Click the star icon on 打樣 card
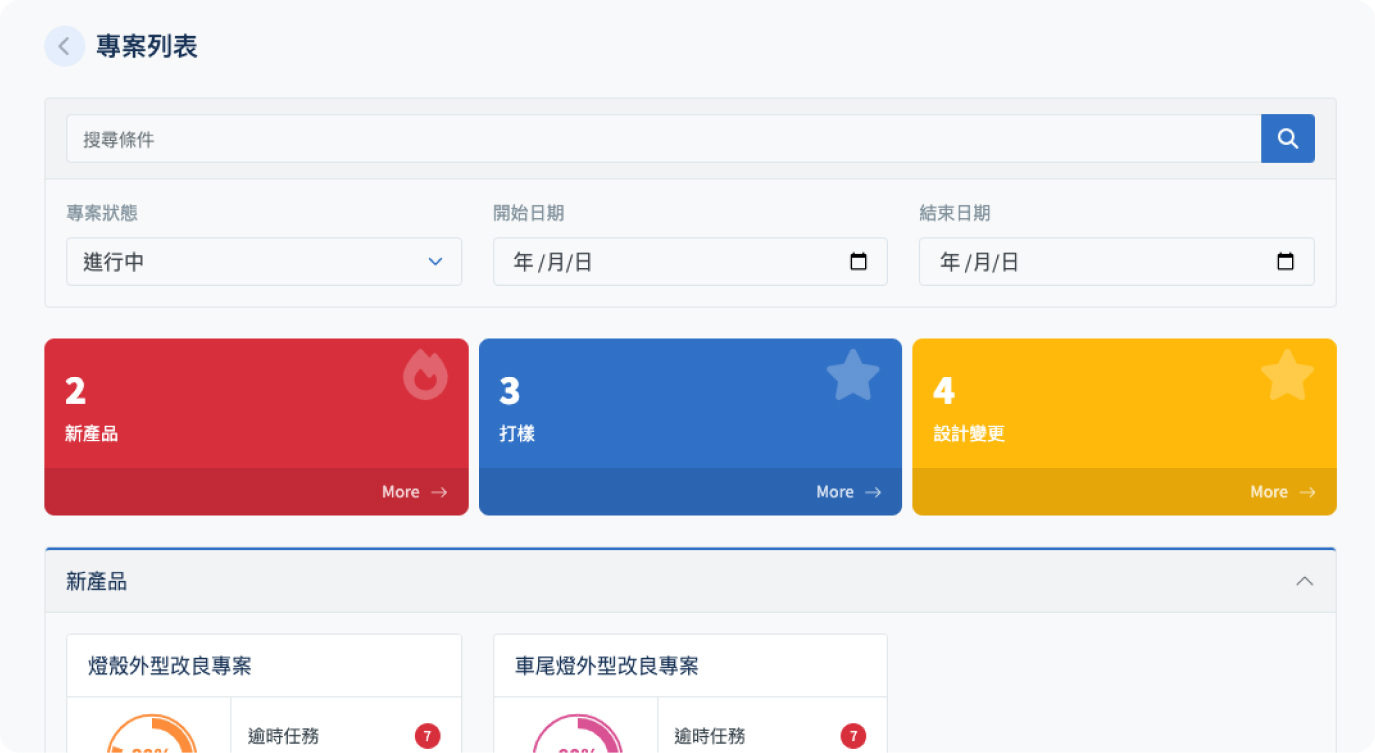Screen dimensions: 1375x753 click(x=852, y=376)
